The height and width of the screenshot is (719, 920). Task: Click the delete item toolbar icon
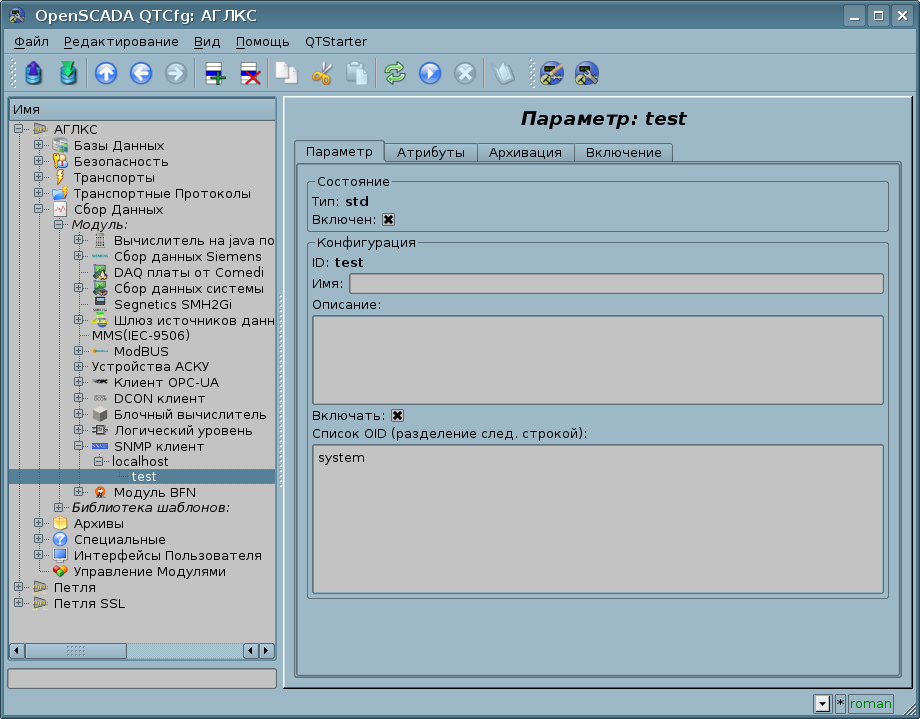point(250,73)
